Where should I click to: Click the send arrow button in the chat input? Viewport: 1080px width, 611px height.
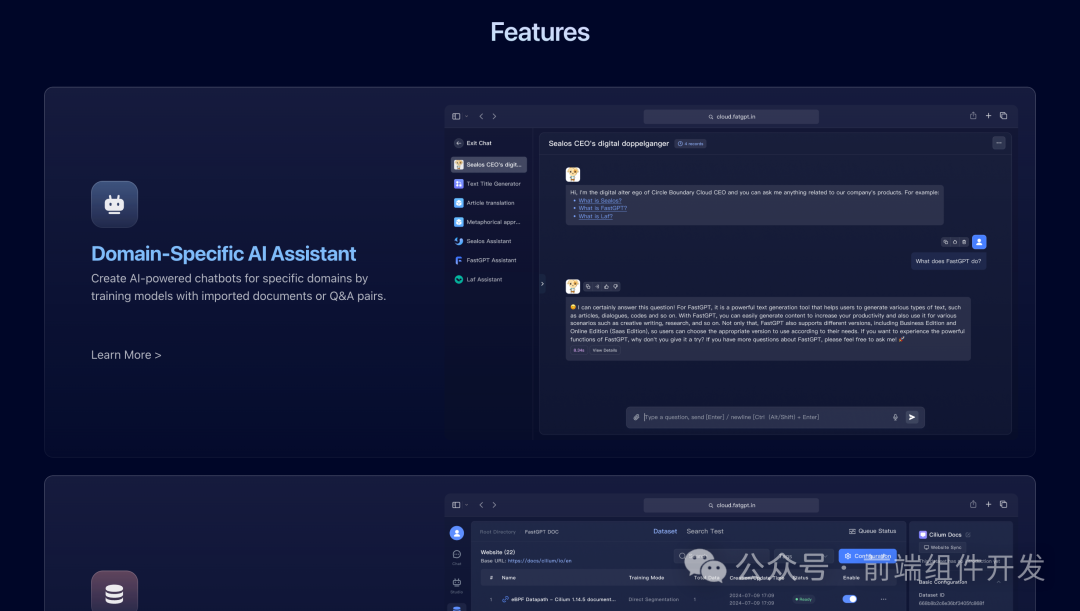(912, 417)
